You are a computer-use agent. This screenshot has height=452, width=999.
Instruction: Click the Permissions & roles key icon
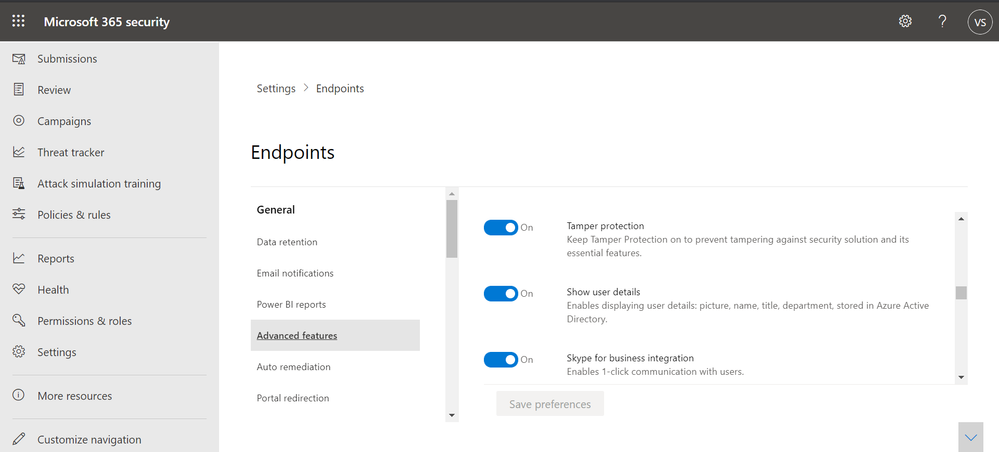[18, 321]
